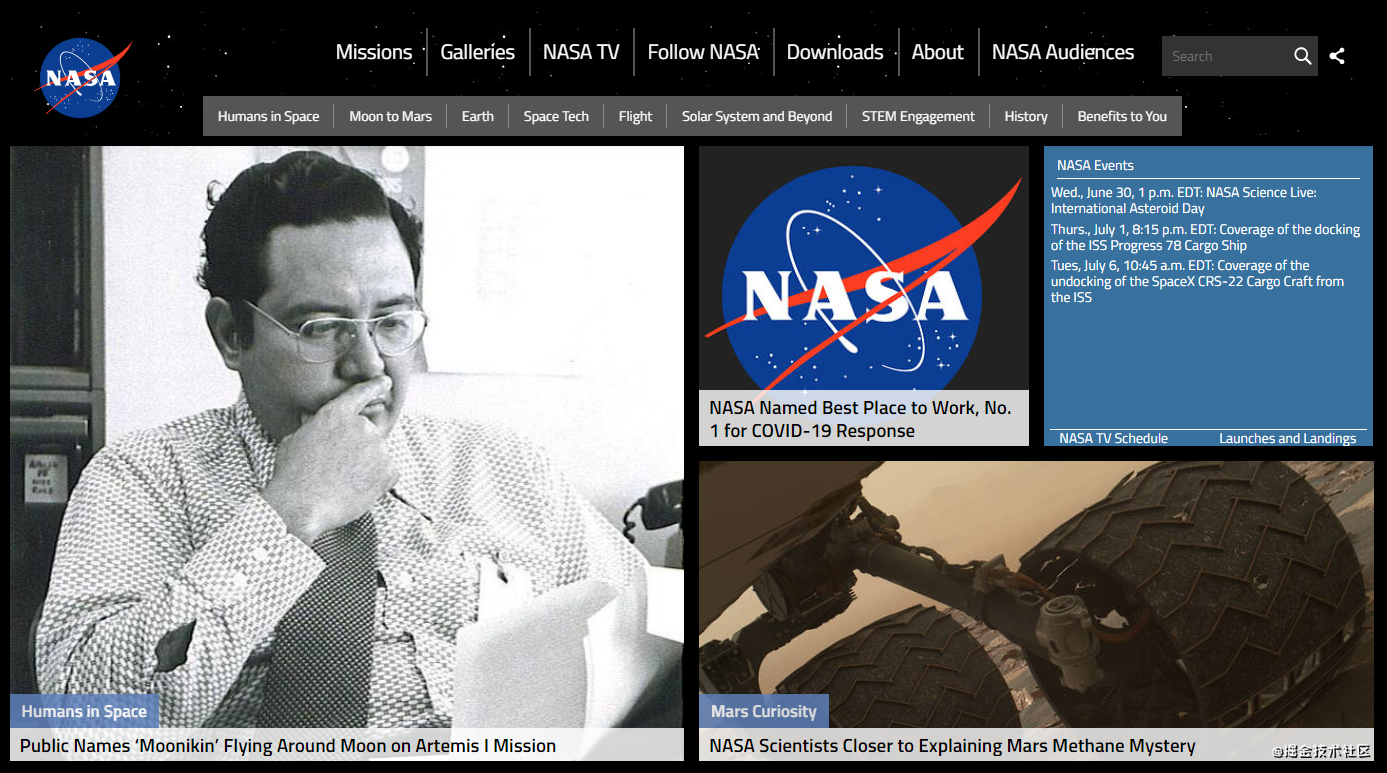Image resolution: width=1387 pixels, height=773 pixels.
Task: Open the NASA Audiences menu
Action: 1063,52
